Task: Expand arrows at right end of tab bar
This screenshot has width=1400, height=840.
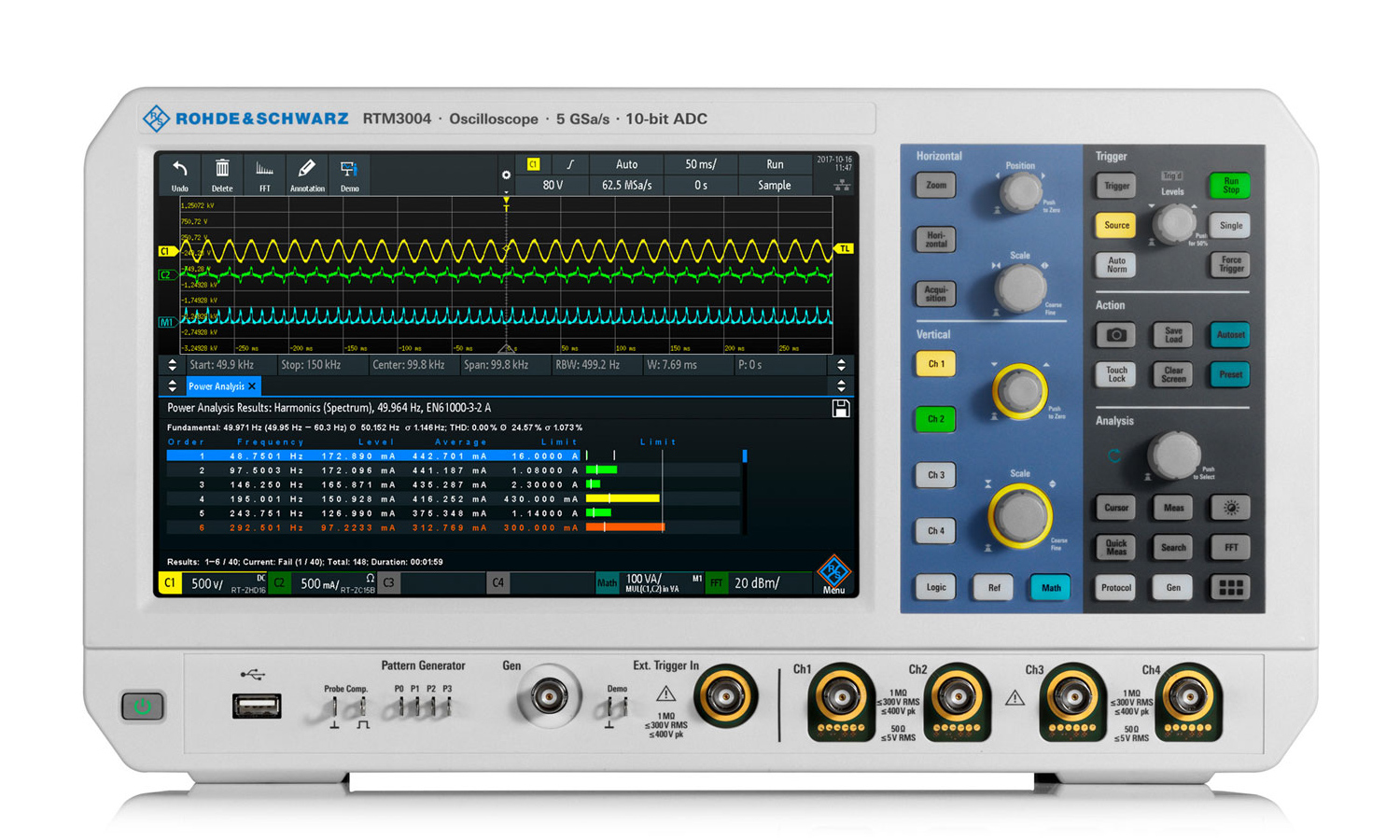Action: click(x=841, y=386)
